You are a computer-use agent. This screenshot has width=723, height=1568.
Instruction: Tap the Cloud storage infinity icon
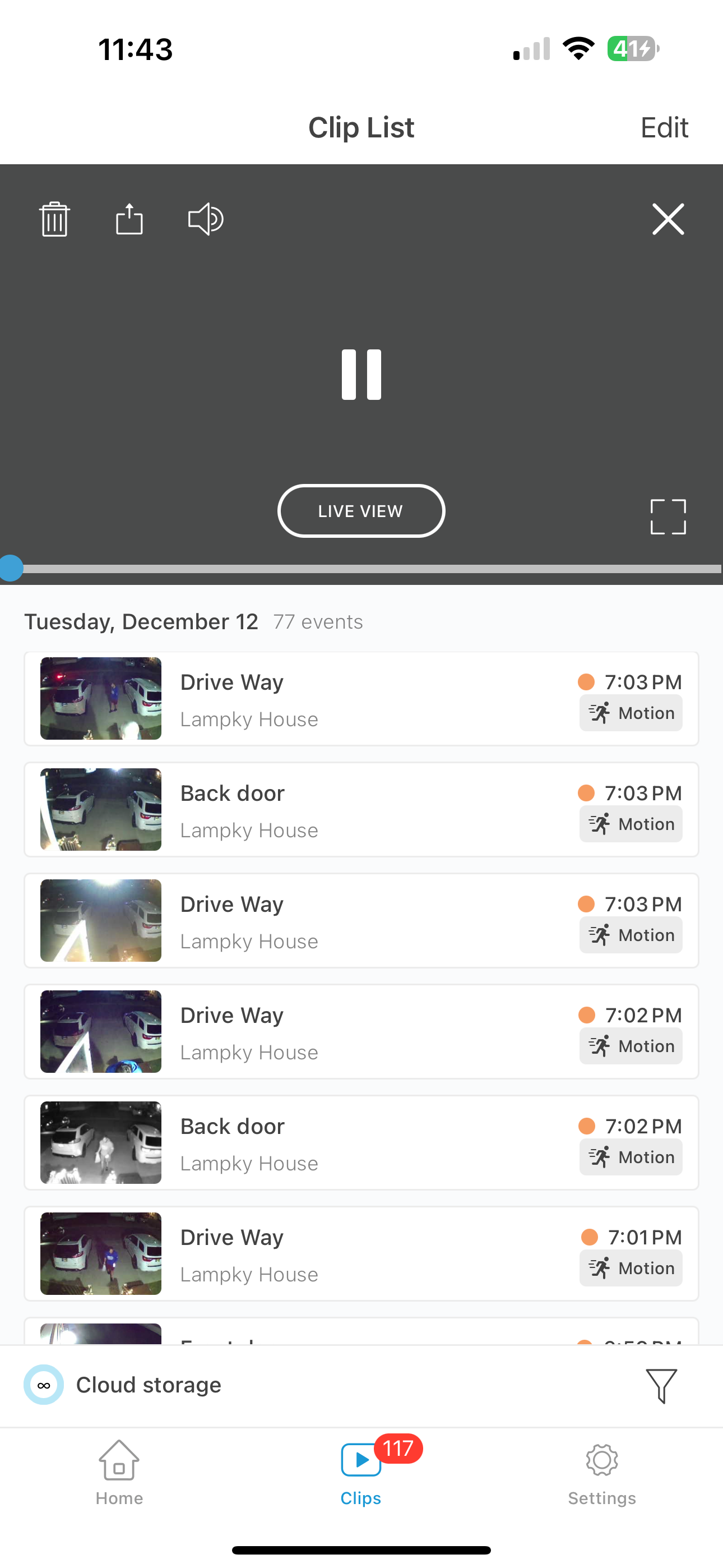(44, 1385)
